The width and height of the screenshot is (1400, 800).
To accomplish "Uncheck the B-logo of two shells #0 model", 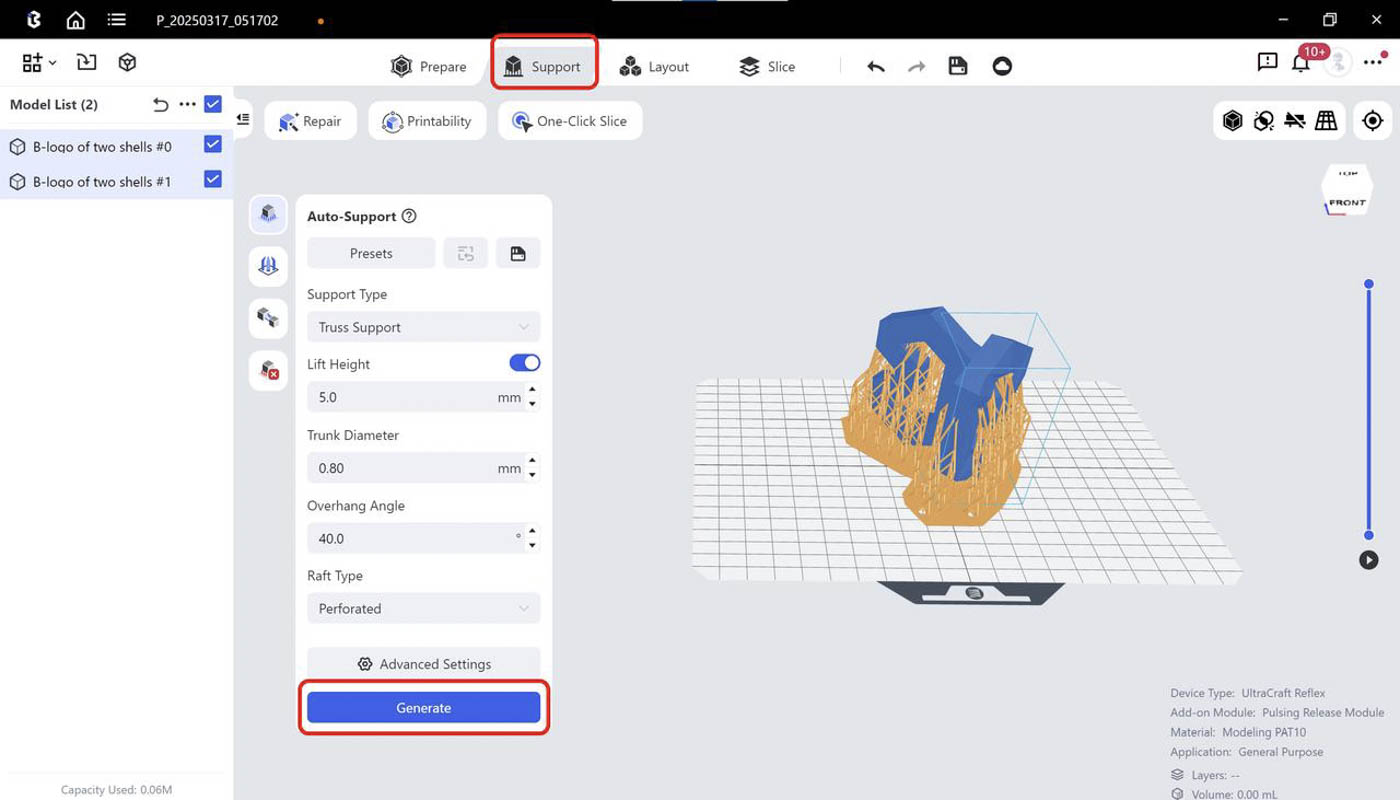I will point(211,145).
